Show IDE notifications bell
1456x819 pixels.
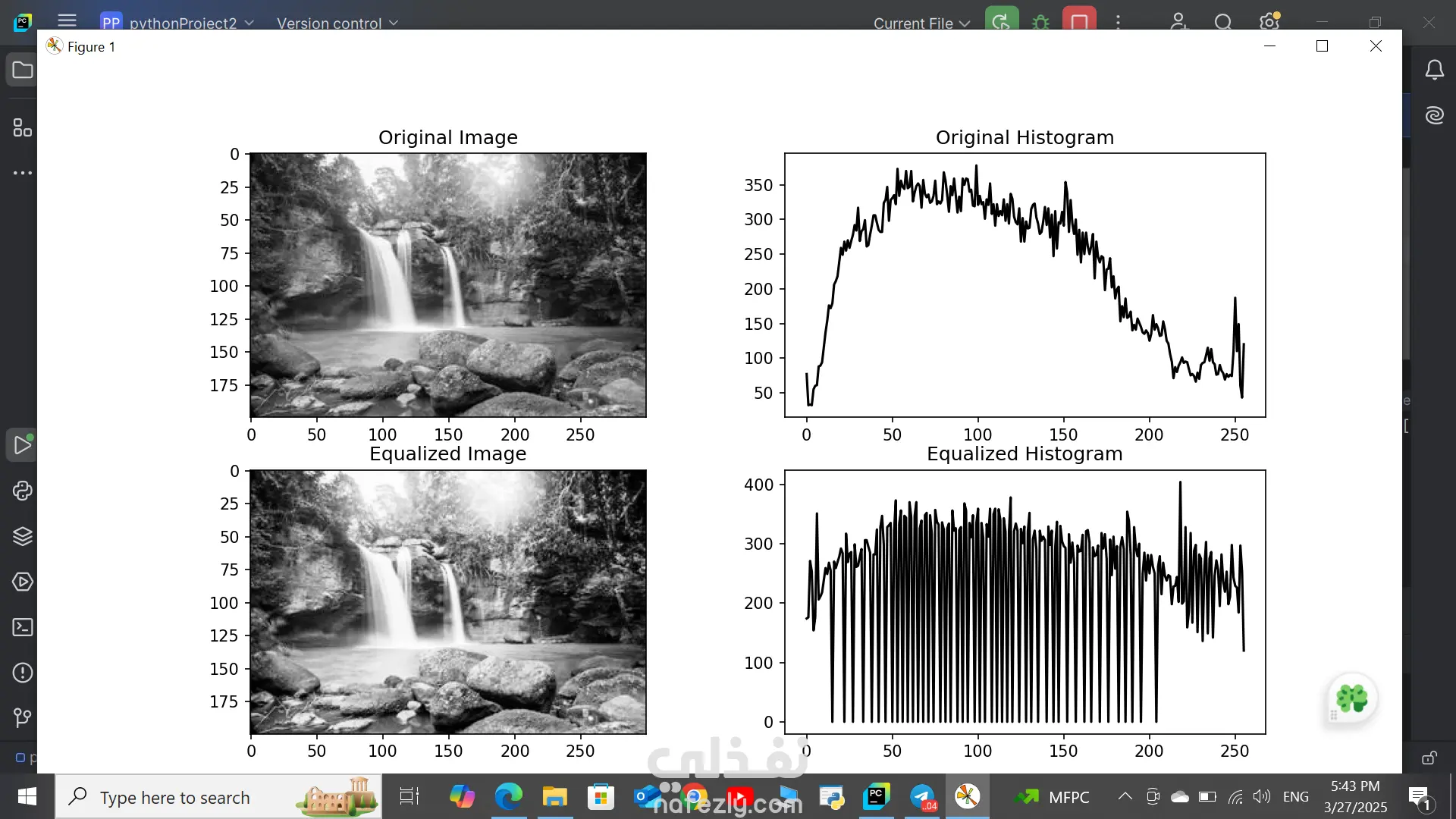click(x=1434, y=71)
